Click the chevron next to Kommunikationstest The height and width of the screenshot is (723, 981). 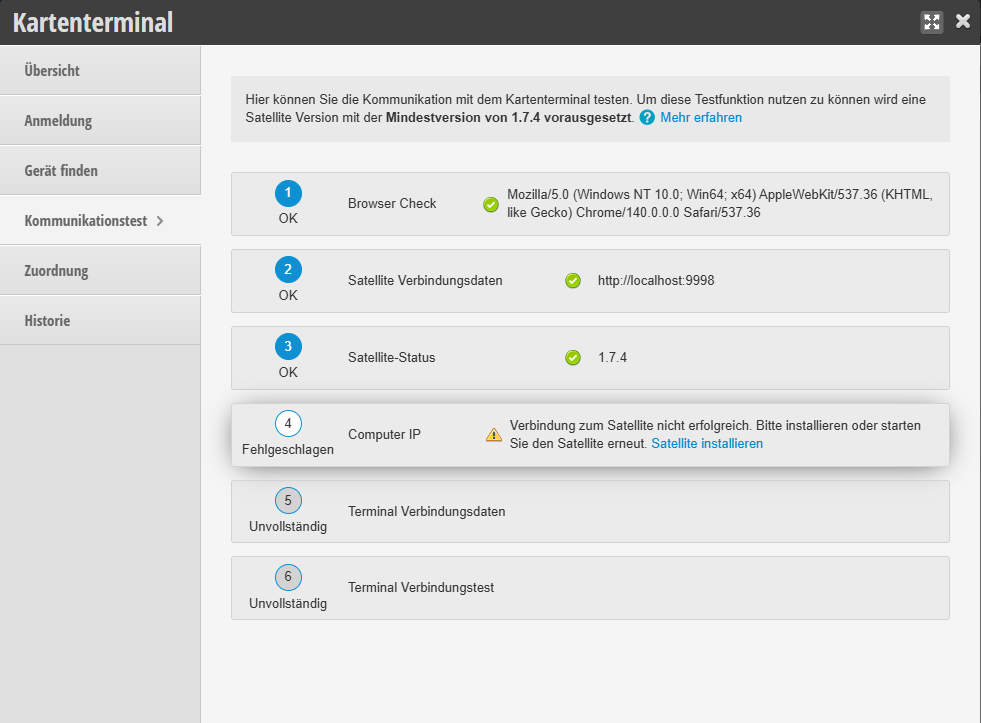tap(160, 221)
